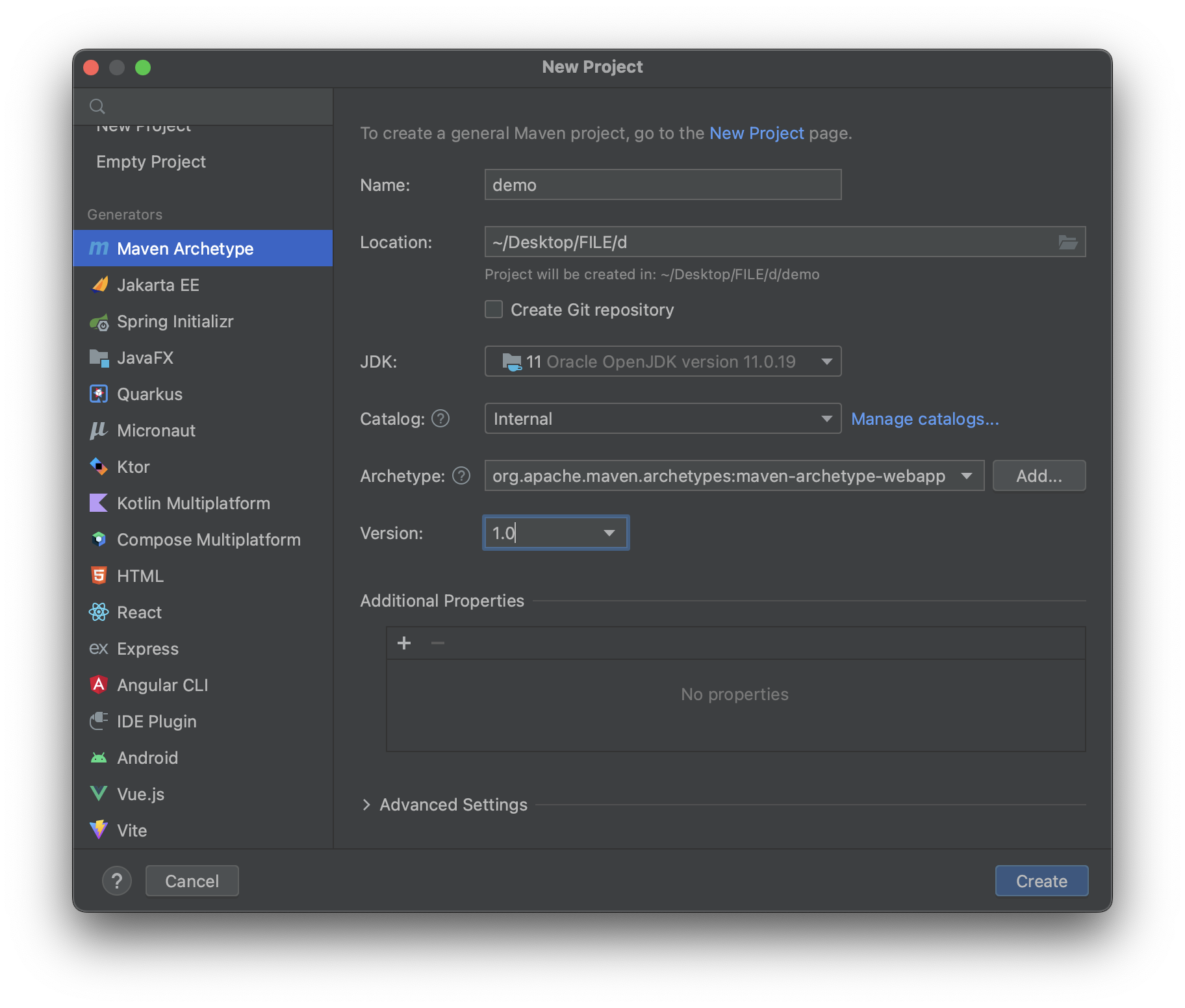Select Angular CLI generator
Image resolution: width=1185 pixels, height=1008 pixels.
point(203,685)
